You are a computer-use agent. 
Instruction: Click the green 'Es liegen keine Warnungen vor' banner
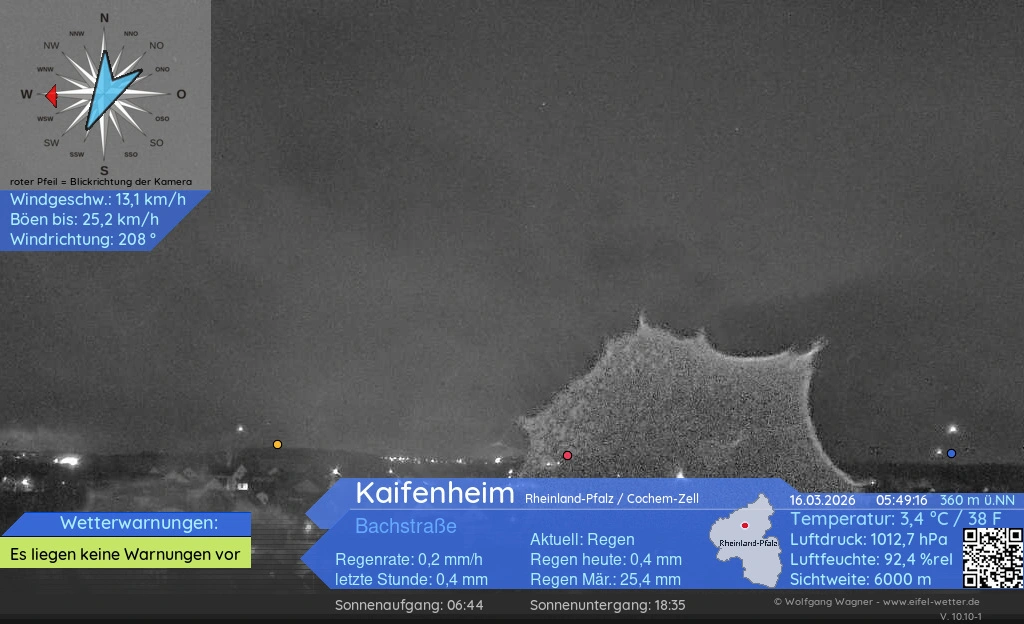[x=125, y=553]
